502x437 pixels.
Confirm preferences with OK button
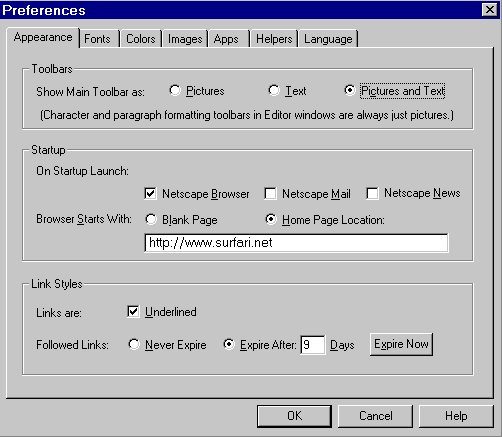click(294, 416)
